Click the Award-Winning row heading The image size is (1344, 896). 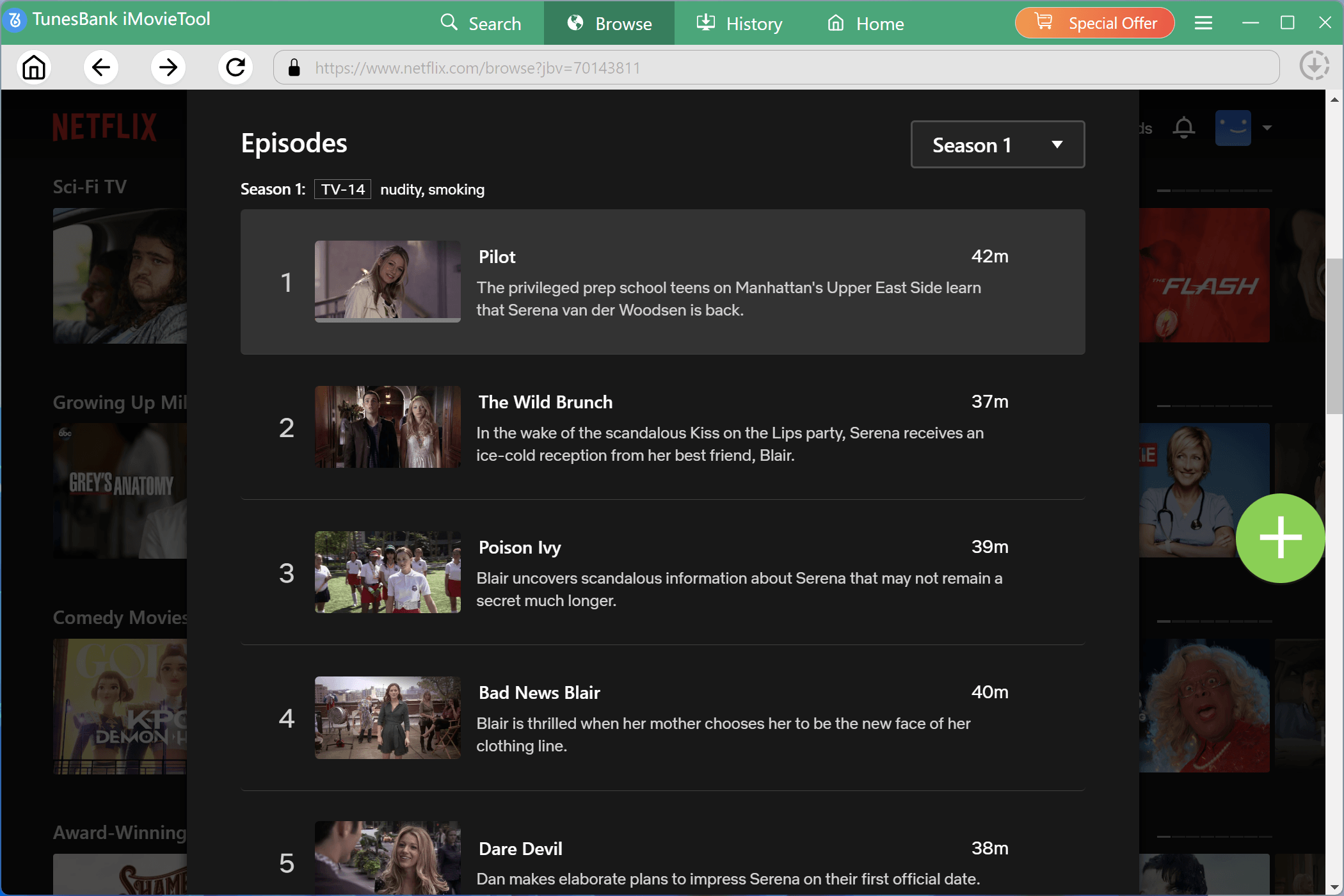click(120, 833)
